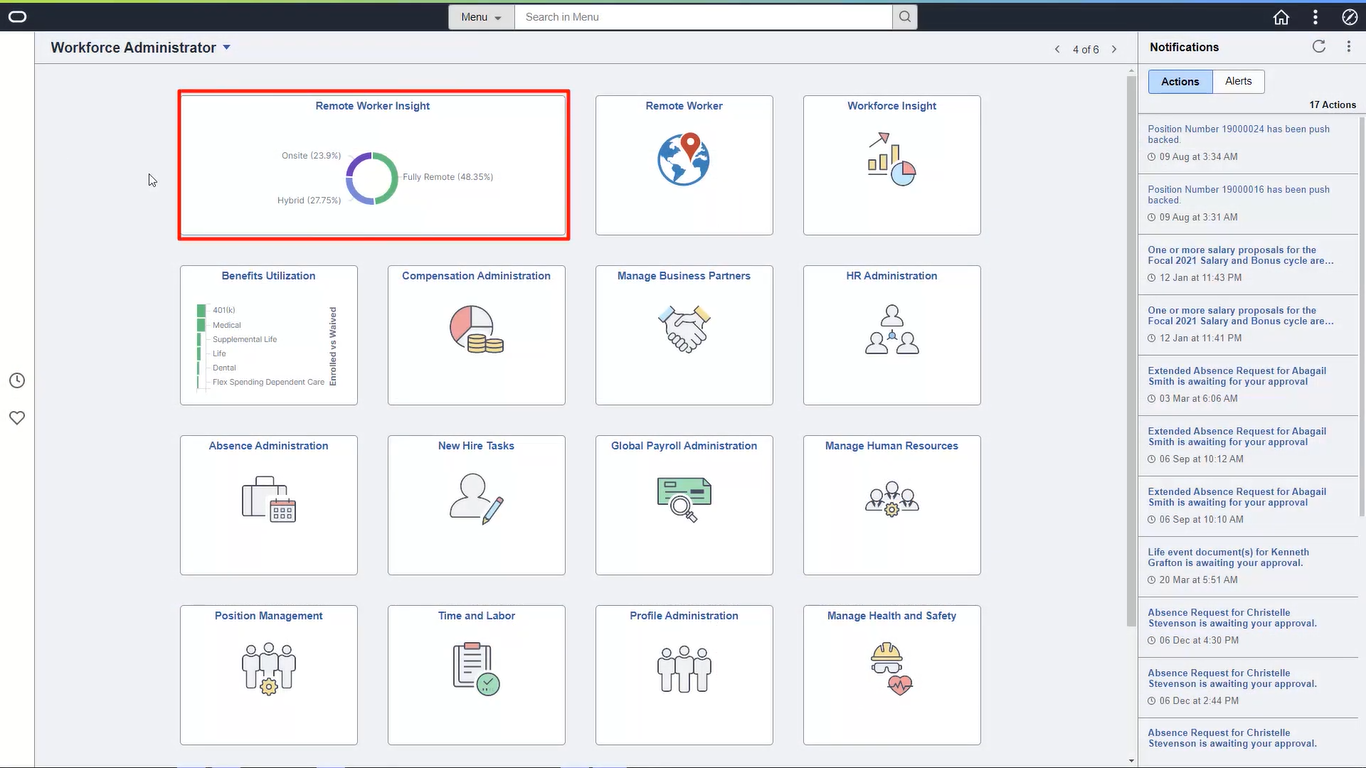The height and width of the screenshot is (768, 1366).
Task: Click the Fully Remote donut chart segment
Action: click(392, 176)
